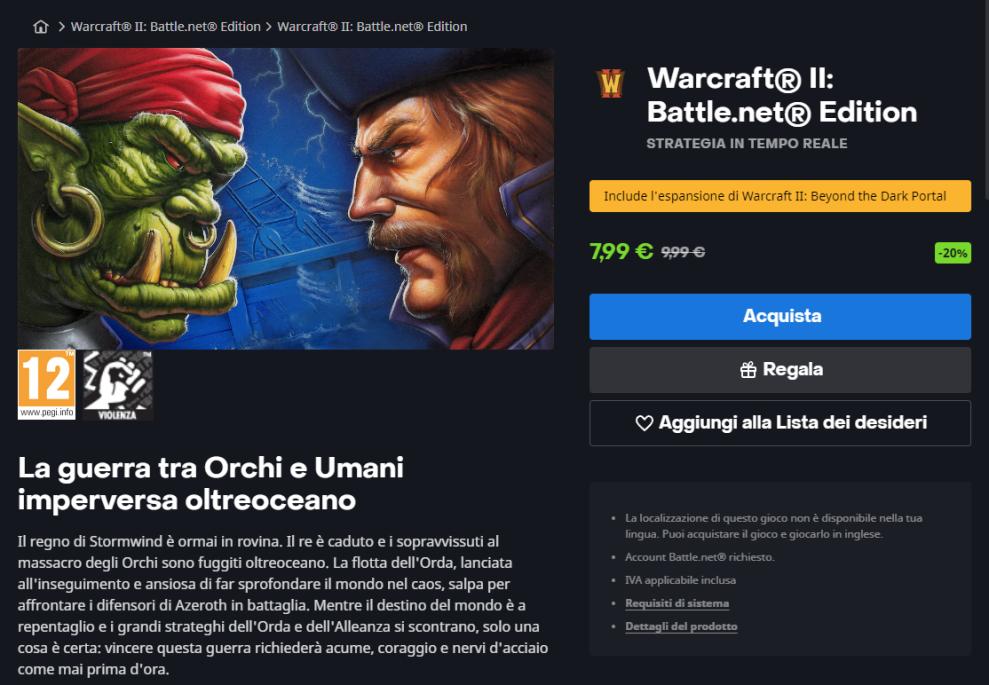Open the second Warcraft II breadcrumb link

(372, 26)
